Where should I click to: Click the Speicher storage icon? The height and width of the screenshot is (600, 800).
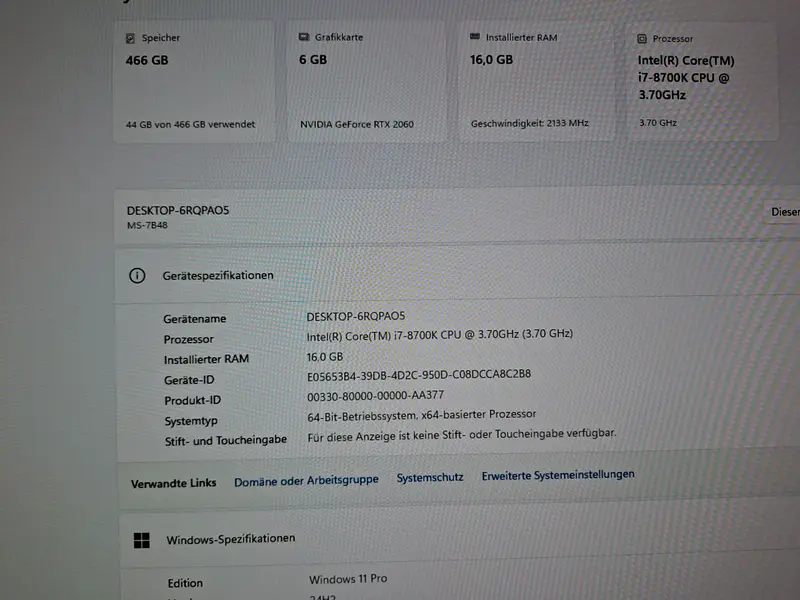tap(130, 38)
